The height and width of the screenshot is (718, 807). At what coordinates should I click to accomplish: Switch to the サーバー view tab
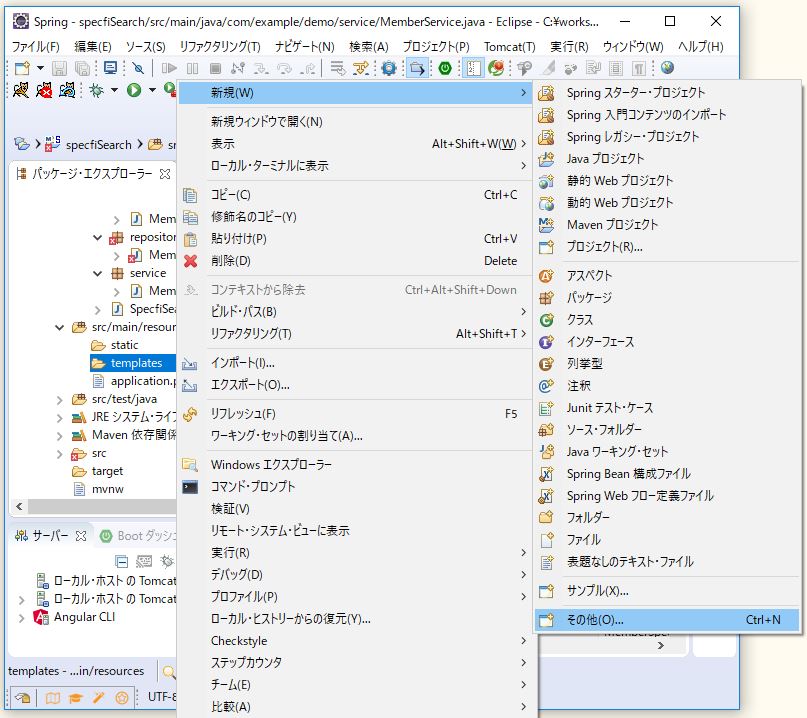[49, 536]
